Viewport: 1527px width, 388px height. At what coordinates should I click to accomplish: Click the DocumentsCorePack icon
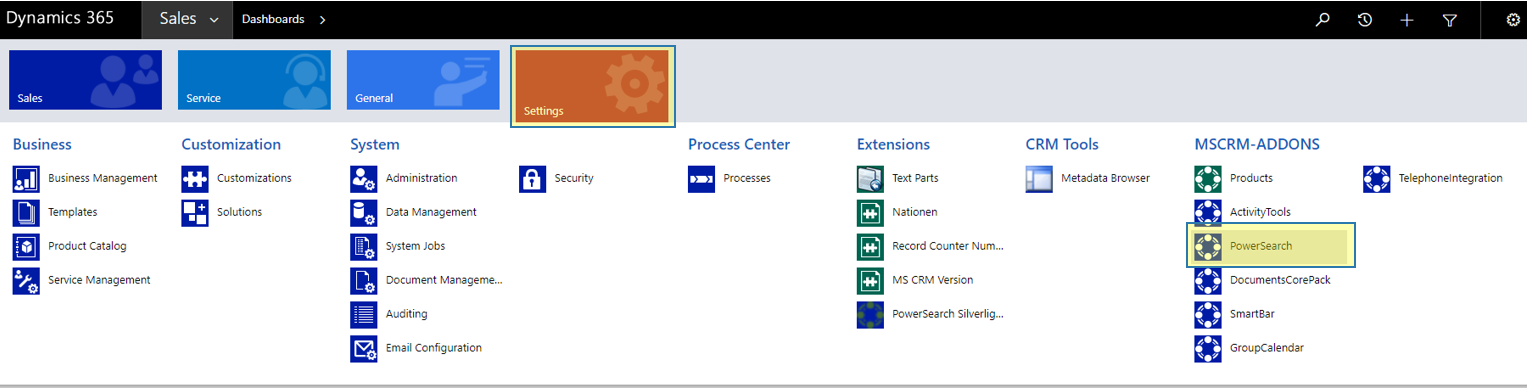1209,281
